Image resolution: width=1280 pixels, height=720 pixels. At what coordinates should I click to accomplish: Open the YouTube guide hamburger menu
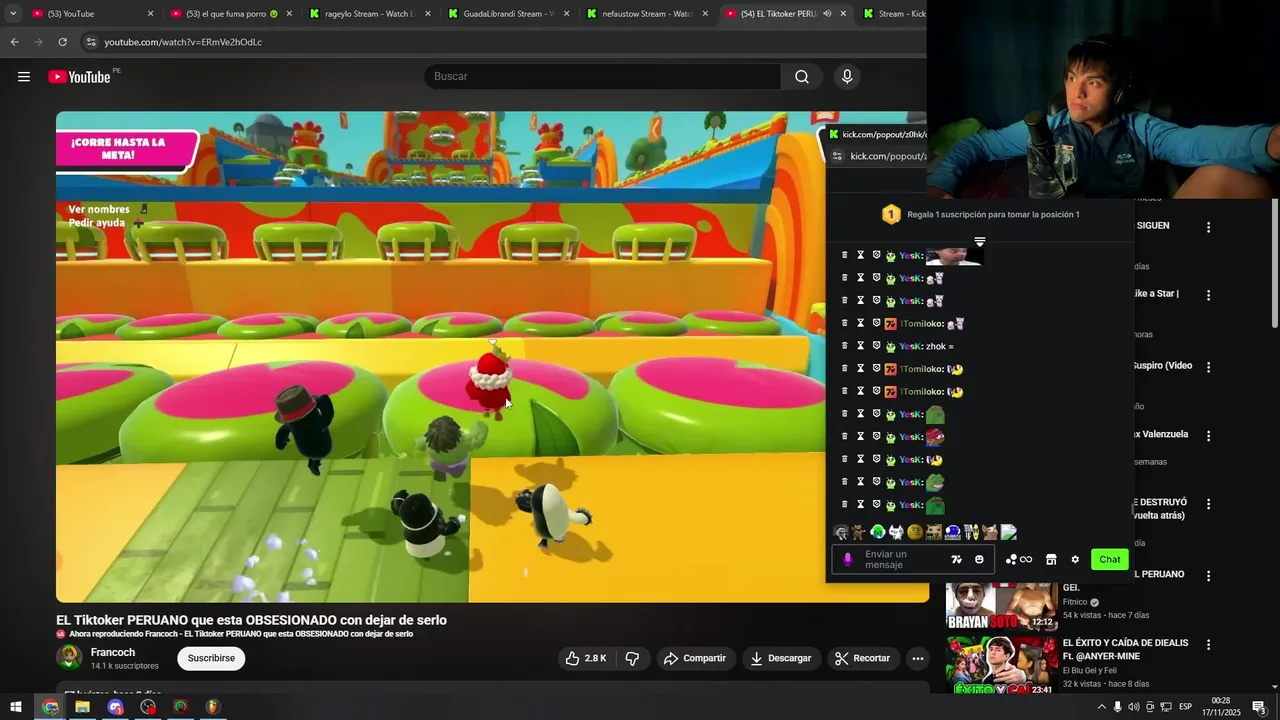click(24, 77)
